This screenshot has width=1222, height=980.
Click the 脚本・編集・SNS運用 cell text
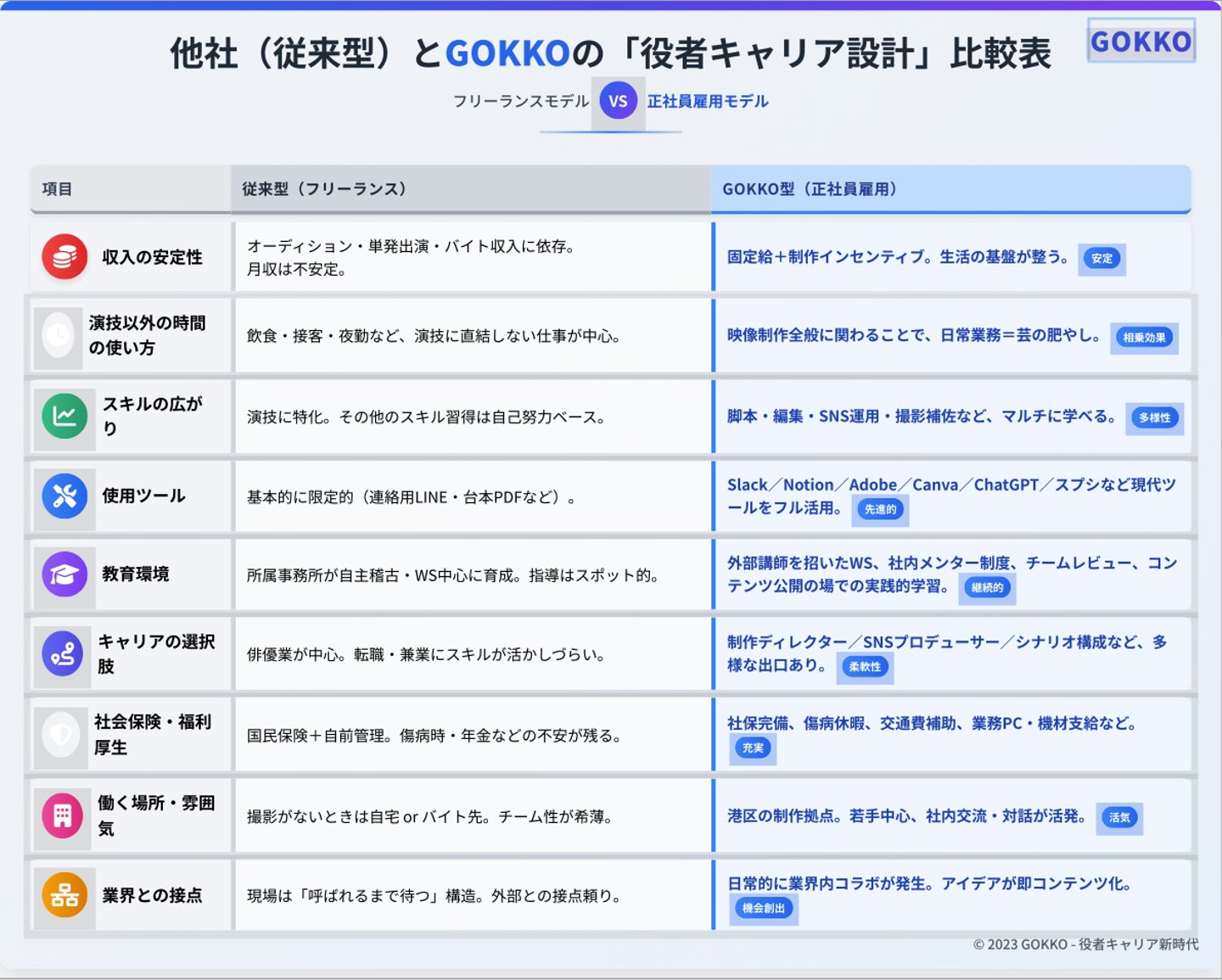pos(922,416)
